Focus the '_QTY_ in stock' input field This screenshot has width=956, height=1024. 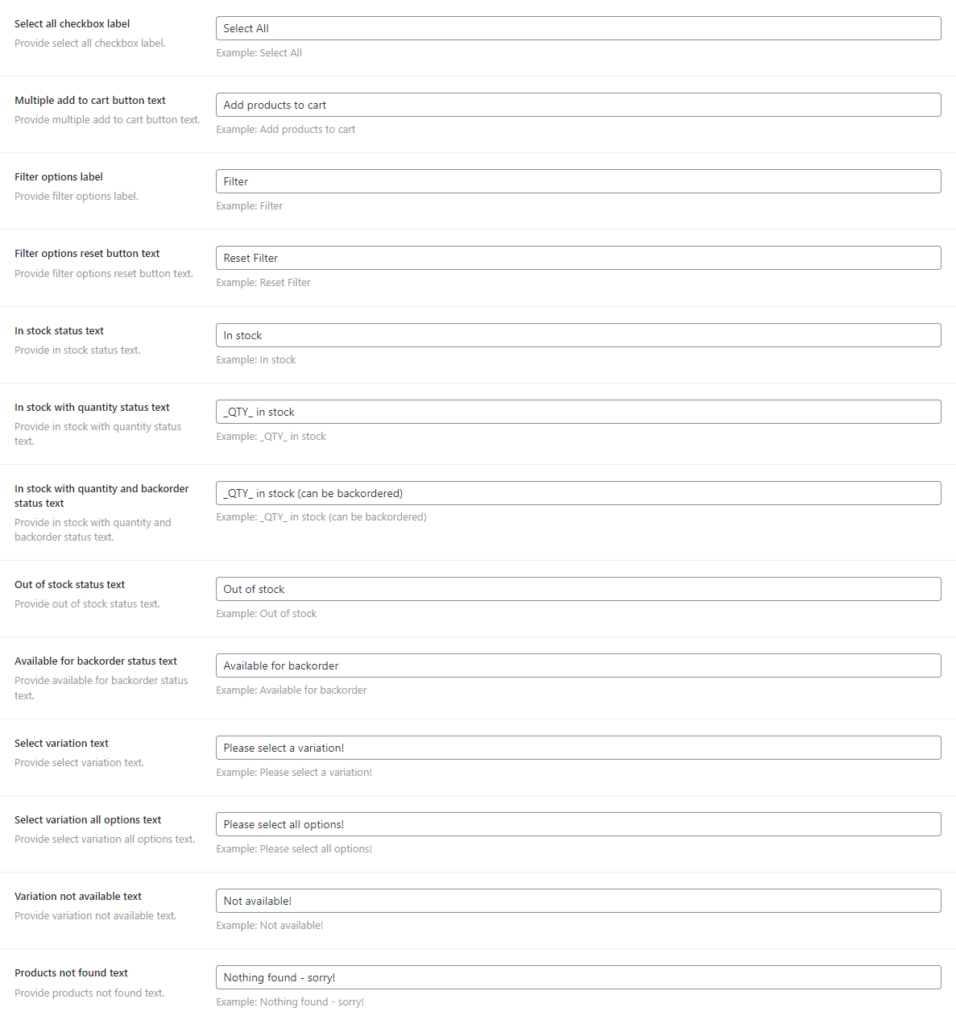(578, 411)
